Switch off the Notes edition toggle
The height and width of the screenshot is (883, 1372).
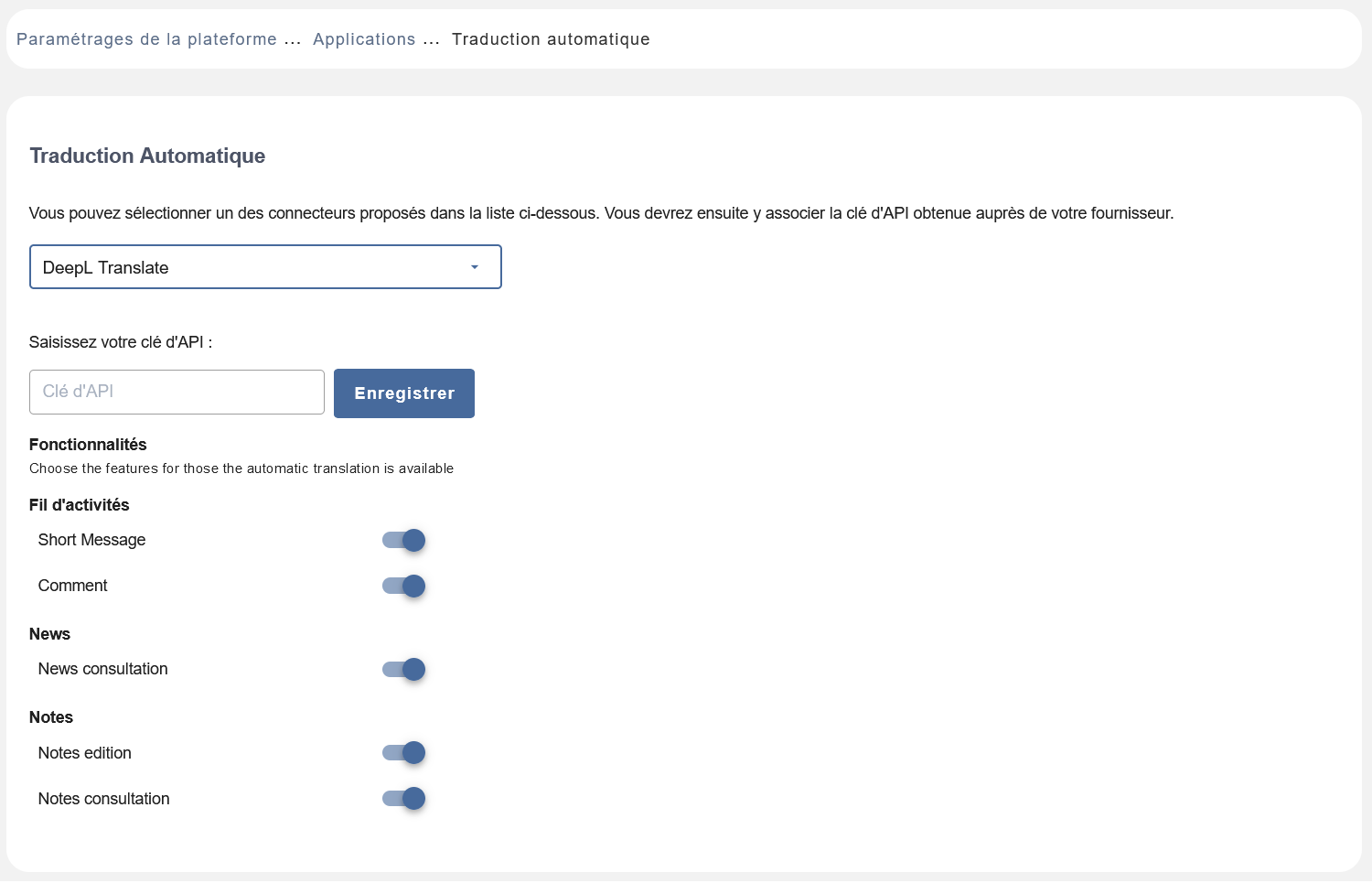404,753
